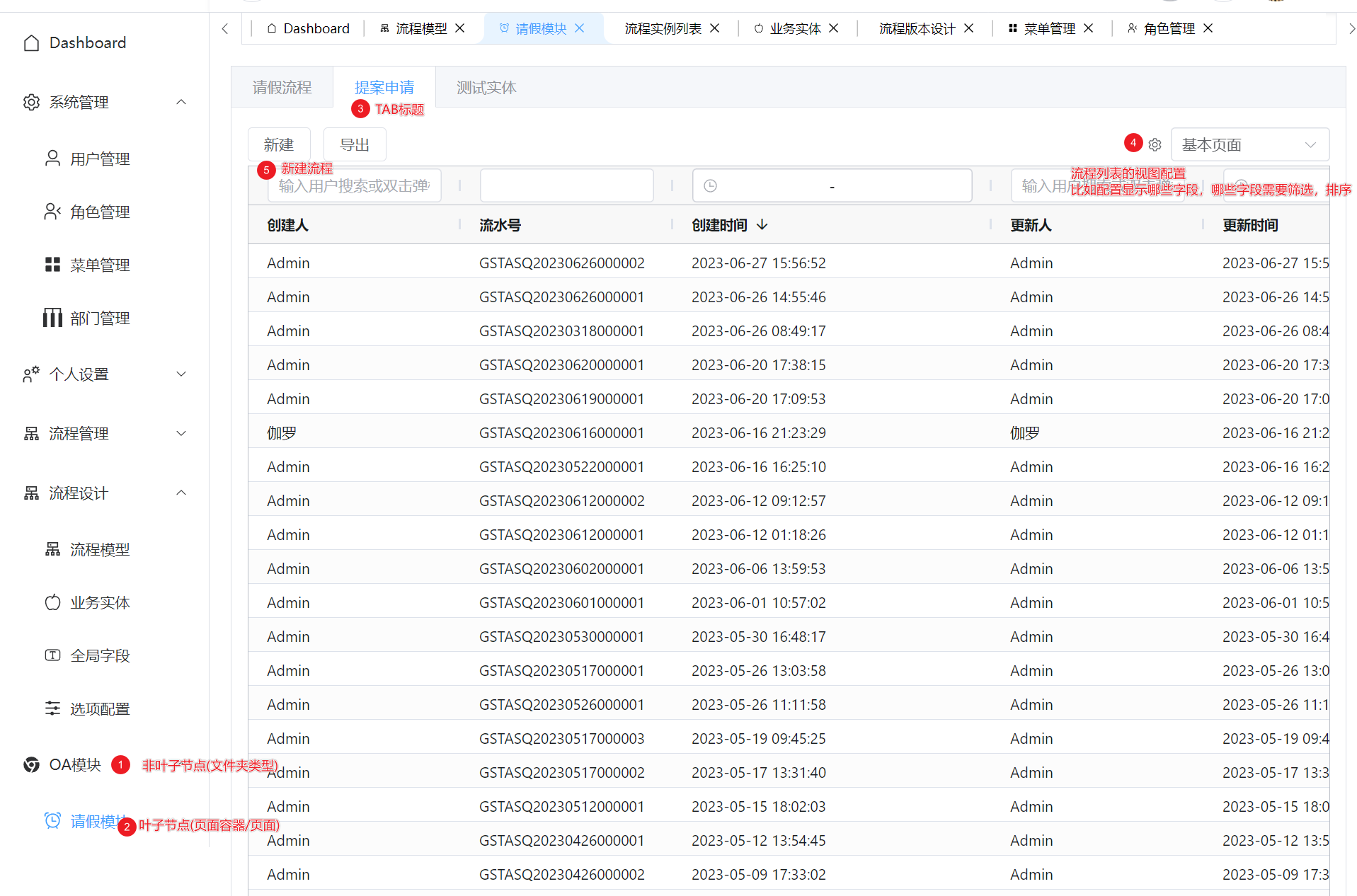Close the 流程模型 tab
Image resolution: width=1357 pixels, height=896 pixels.
[460, 28]
